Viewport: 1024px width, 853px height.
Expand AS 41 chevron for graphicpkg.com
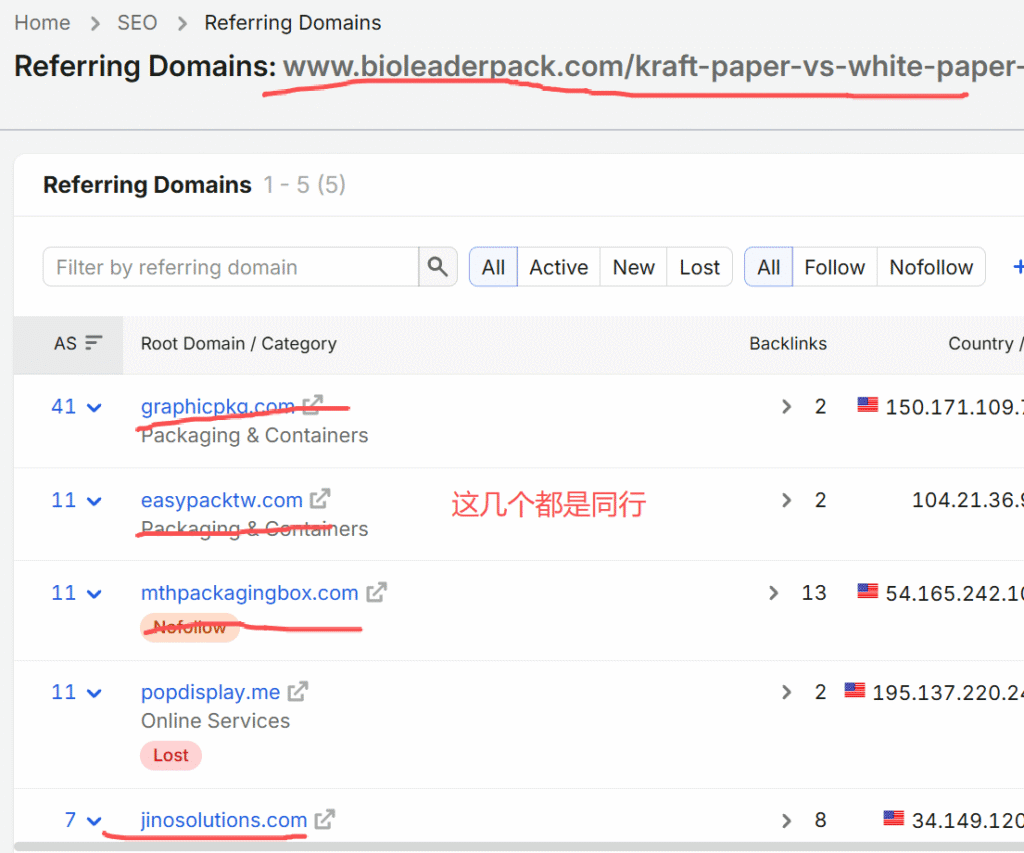[x=94, y=408]
